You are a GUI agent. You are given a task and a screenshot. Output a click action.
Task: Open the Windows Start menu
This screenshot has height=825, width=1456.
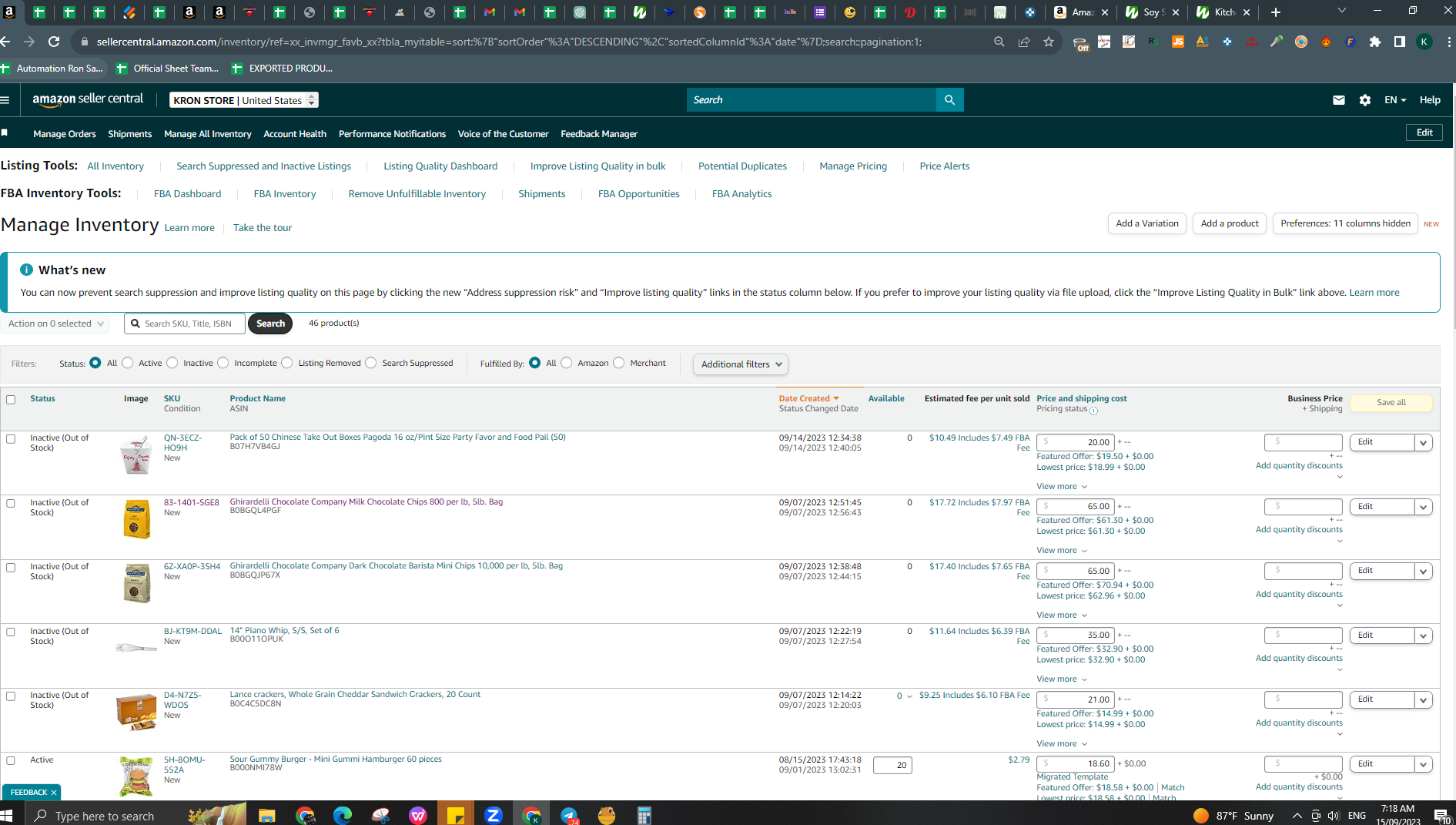tap(7, 815)
